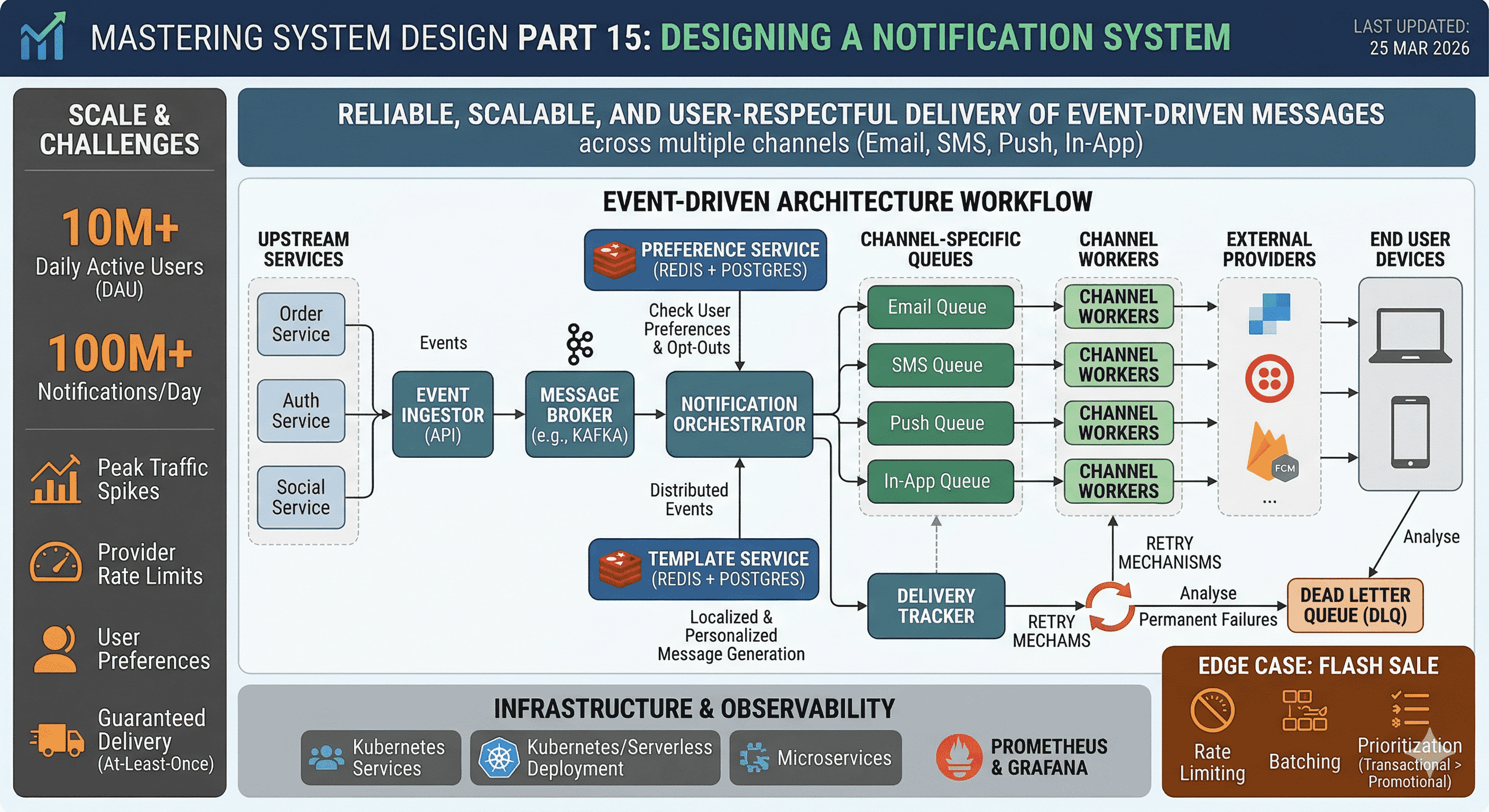Click the Delivery Tracker box
The width and height of the screenshot is (1489, 812).
[936, 606]
